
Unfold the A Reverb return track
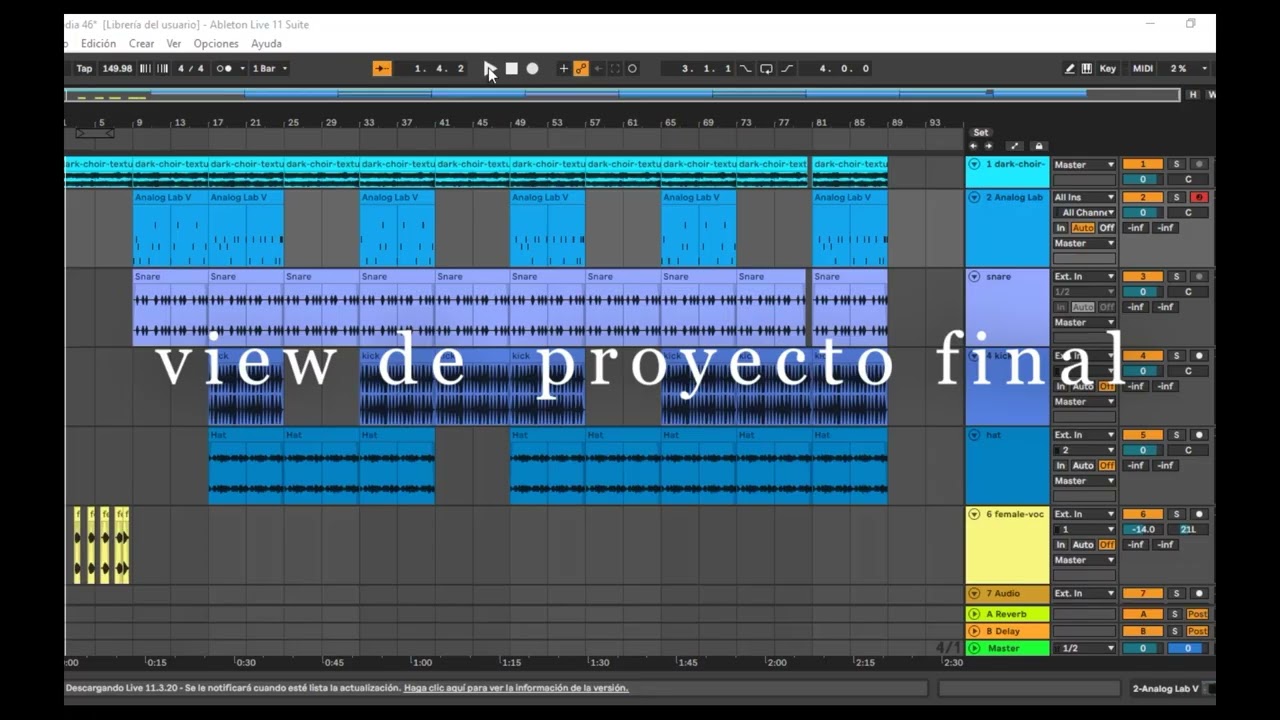pyautogui.click(x=974, y=614)
